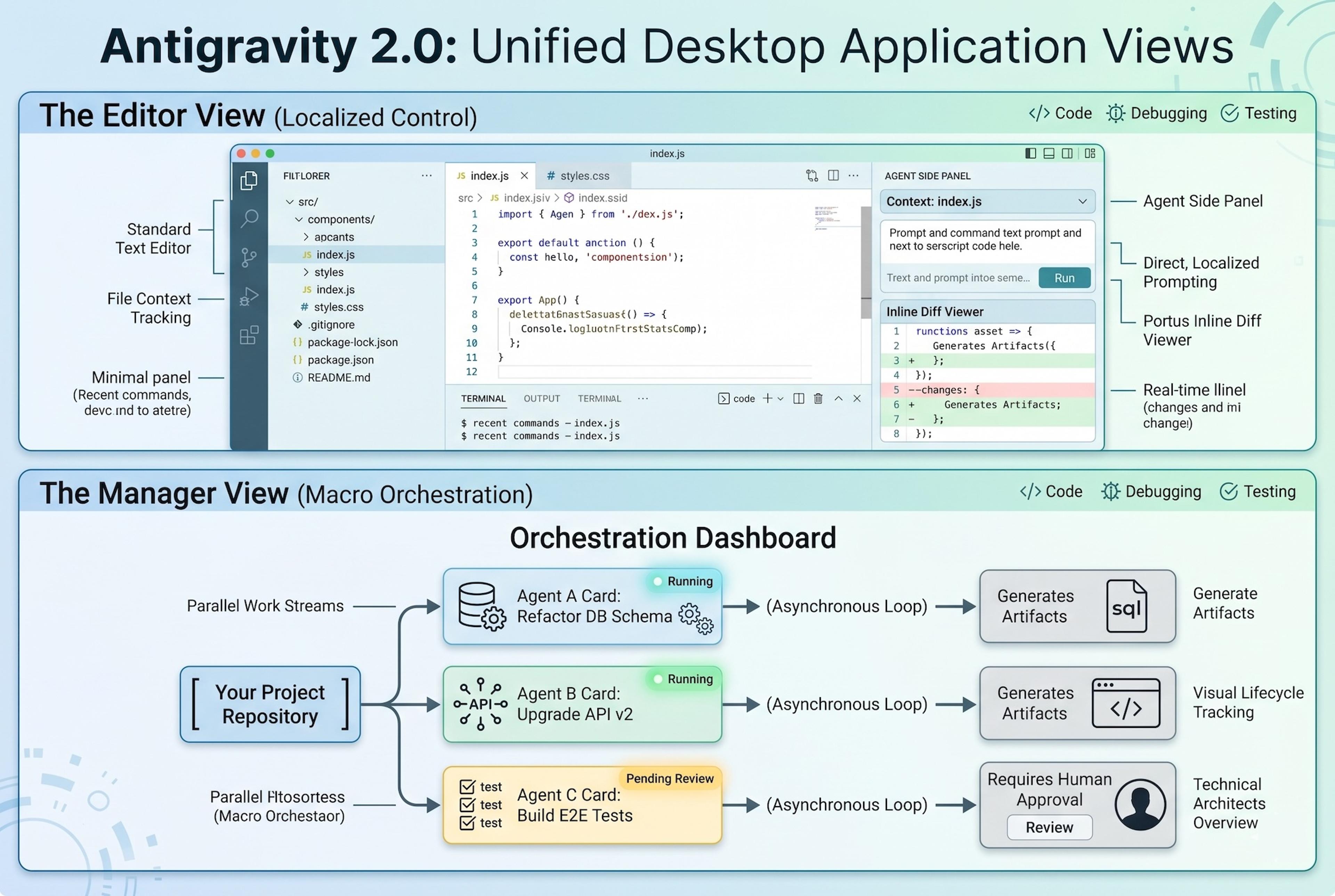Open the editor toolbar's three-dot more actions

tap(853, 176)
